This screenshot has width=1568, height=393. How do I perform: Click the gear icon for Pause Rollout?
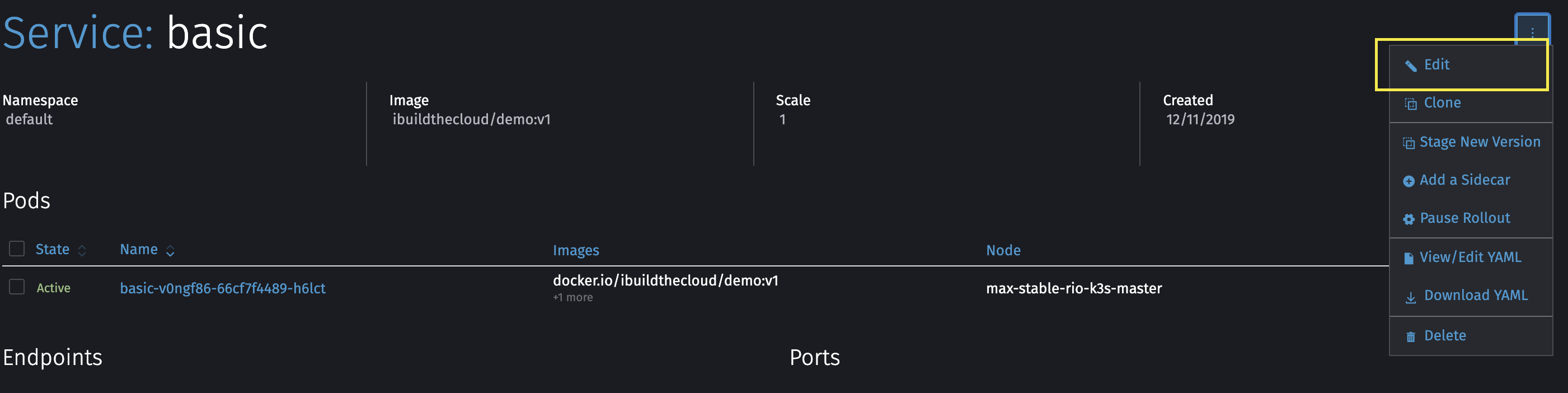[1410, 219]
